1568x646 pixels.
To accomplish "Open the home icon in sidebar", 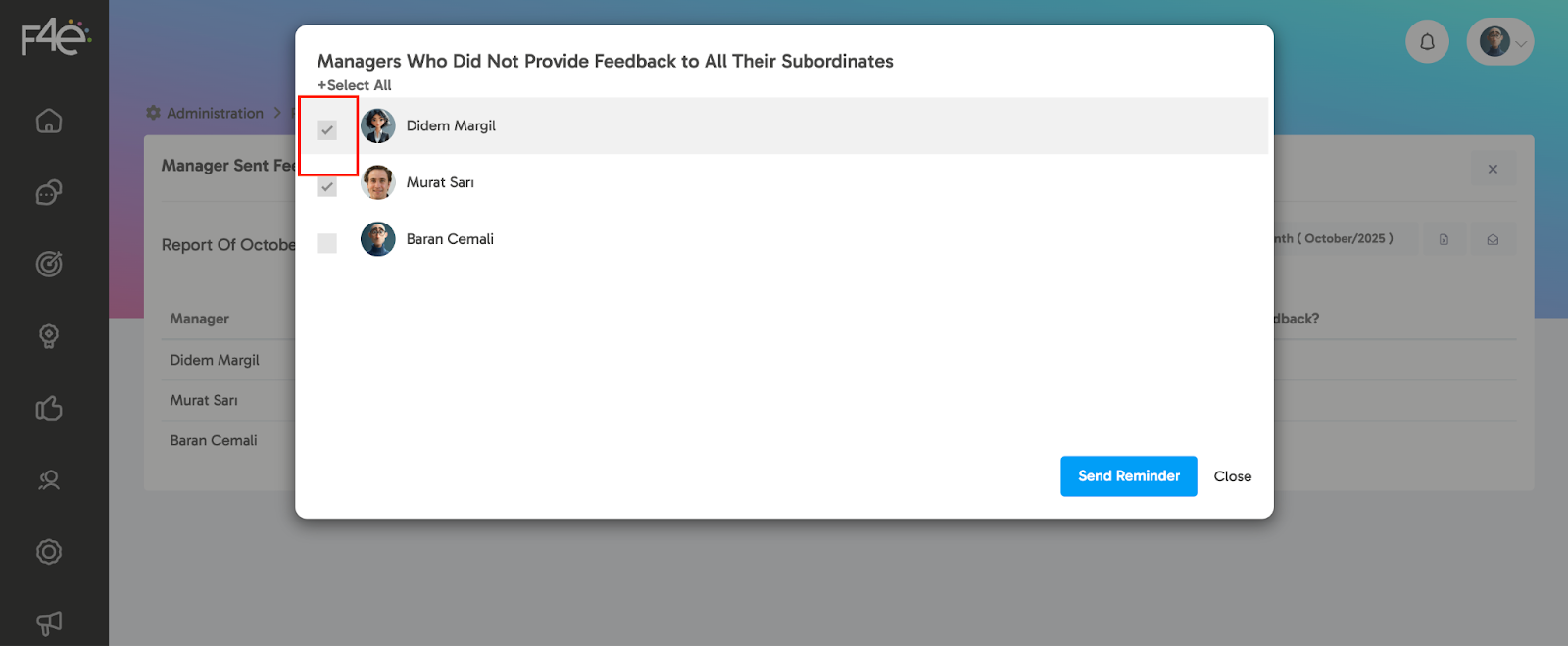I will [49, 121].
